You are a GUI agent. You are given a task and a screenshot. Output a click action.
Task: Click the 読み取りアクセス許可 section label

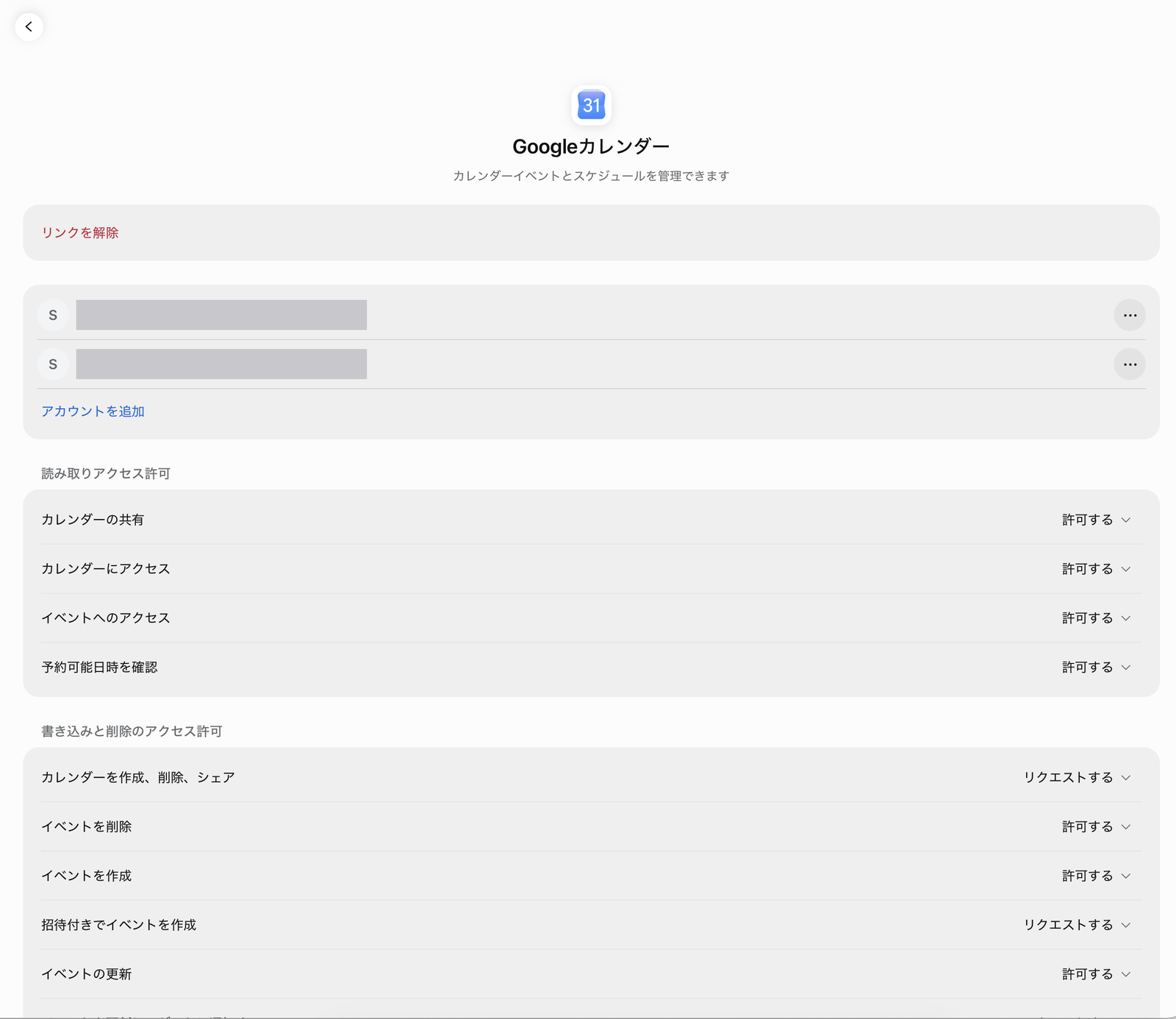106,473
